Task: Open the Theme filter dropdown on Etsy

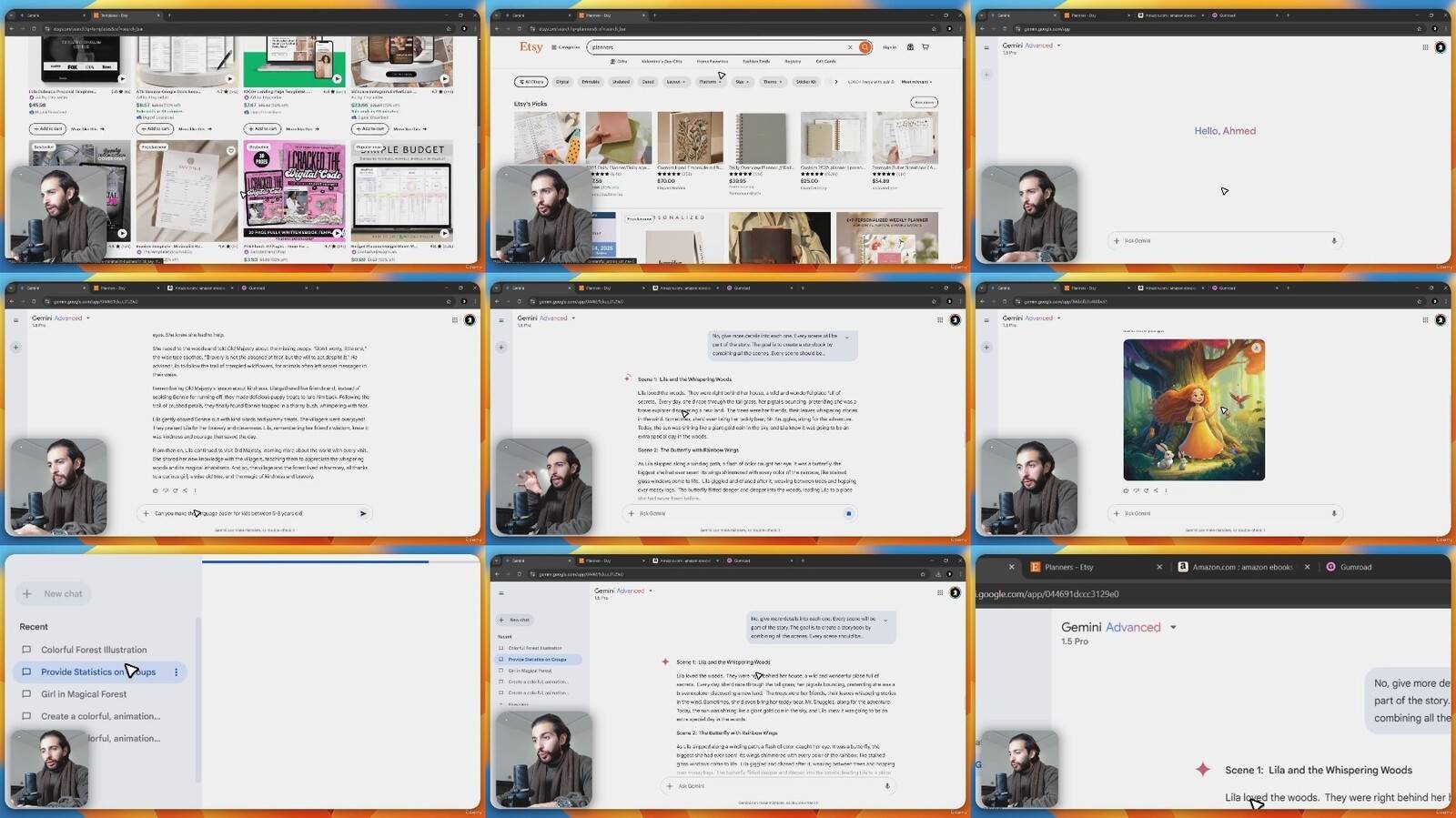Action: (x=772, y=82)
